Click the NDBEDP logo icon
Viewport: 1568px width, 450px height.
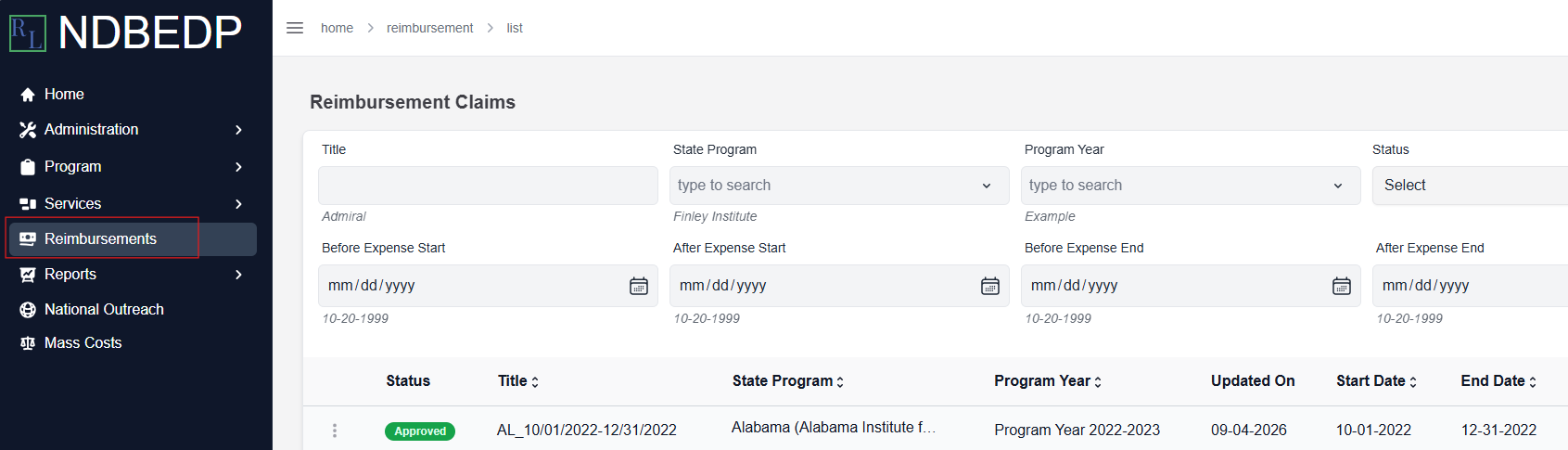[28, 33]
